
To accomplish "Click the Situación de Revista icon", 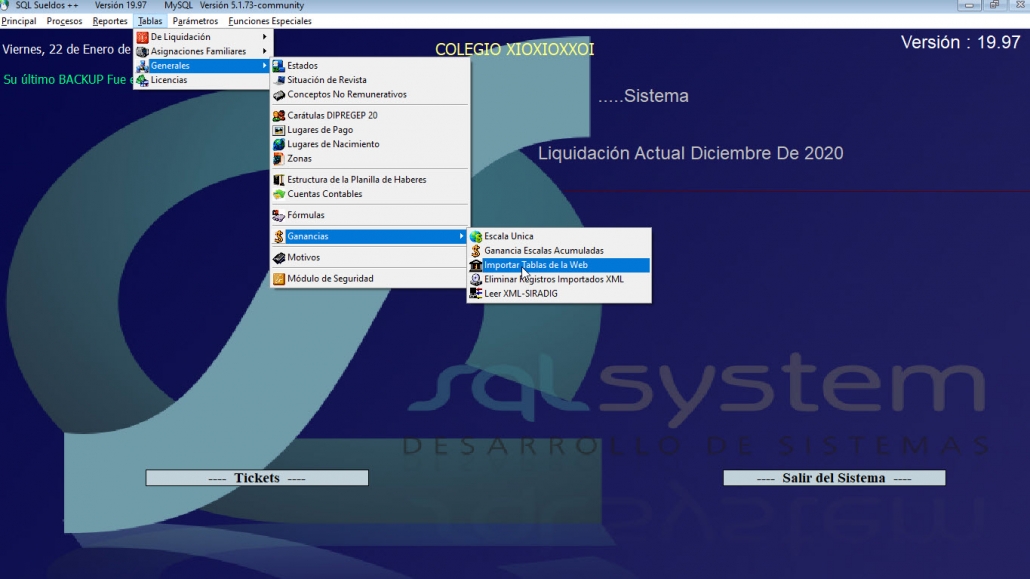I will tap(279, 80).
